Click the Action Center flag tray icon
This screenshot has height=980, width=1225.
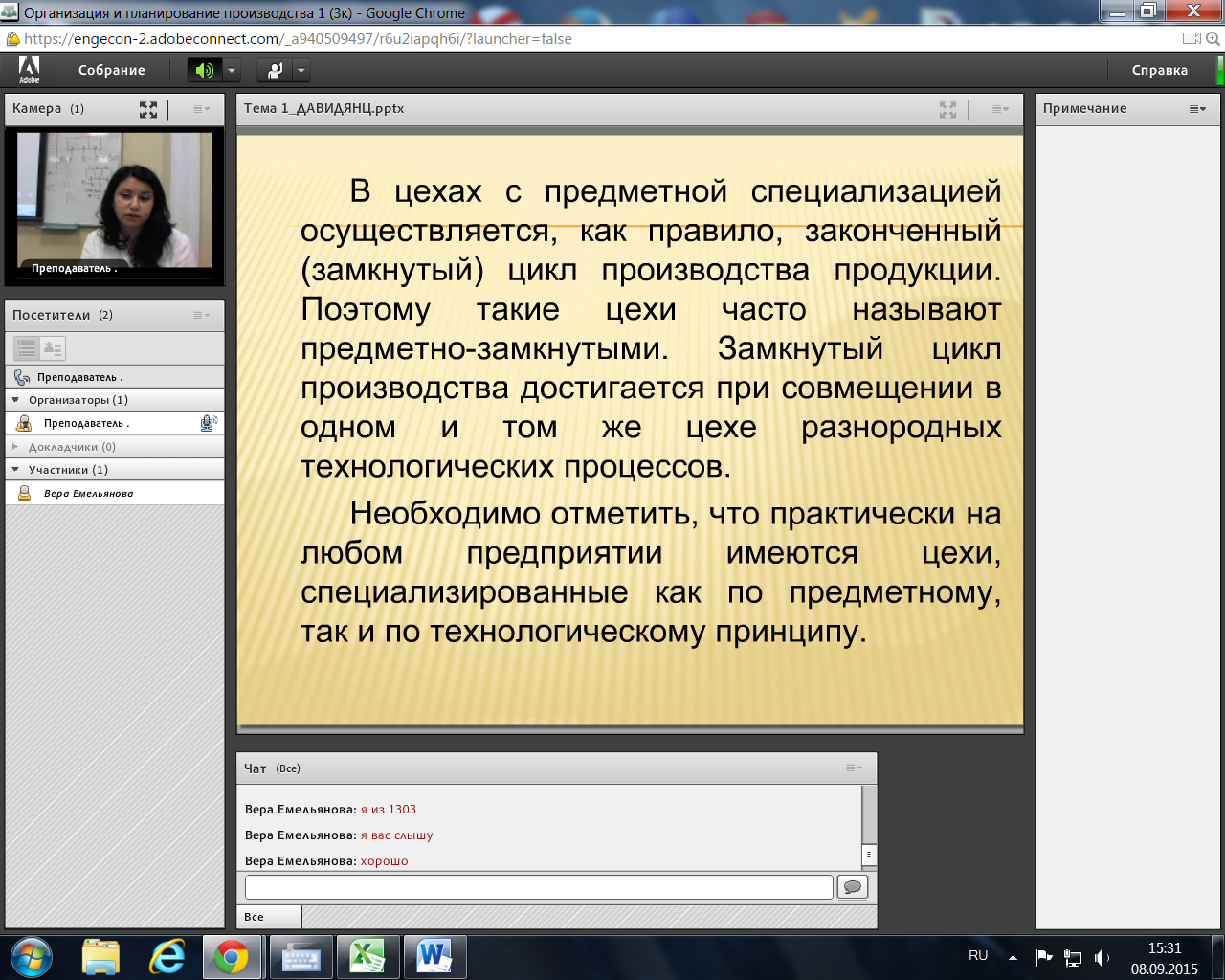tap(1044, 957)
